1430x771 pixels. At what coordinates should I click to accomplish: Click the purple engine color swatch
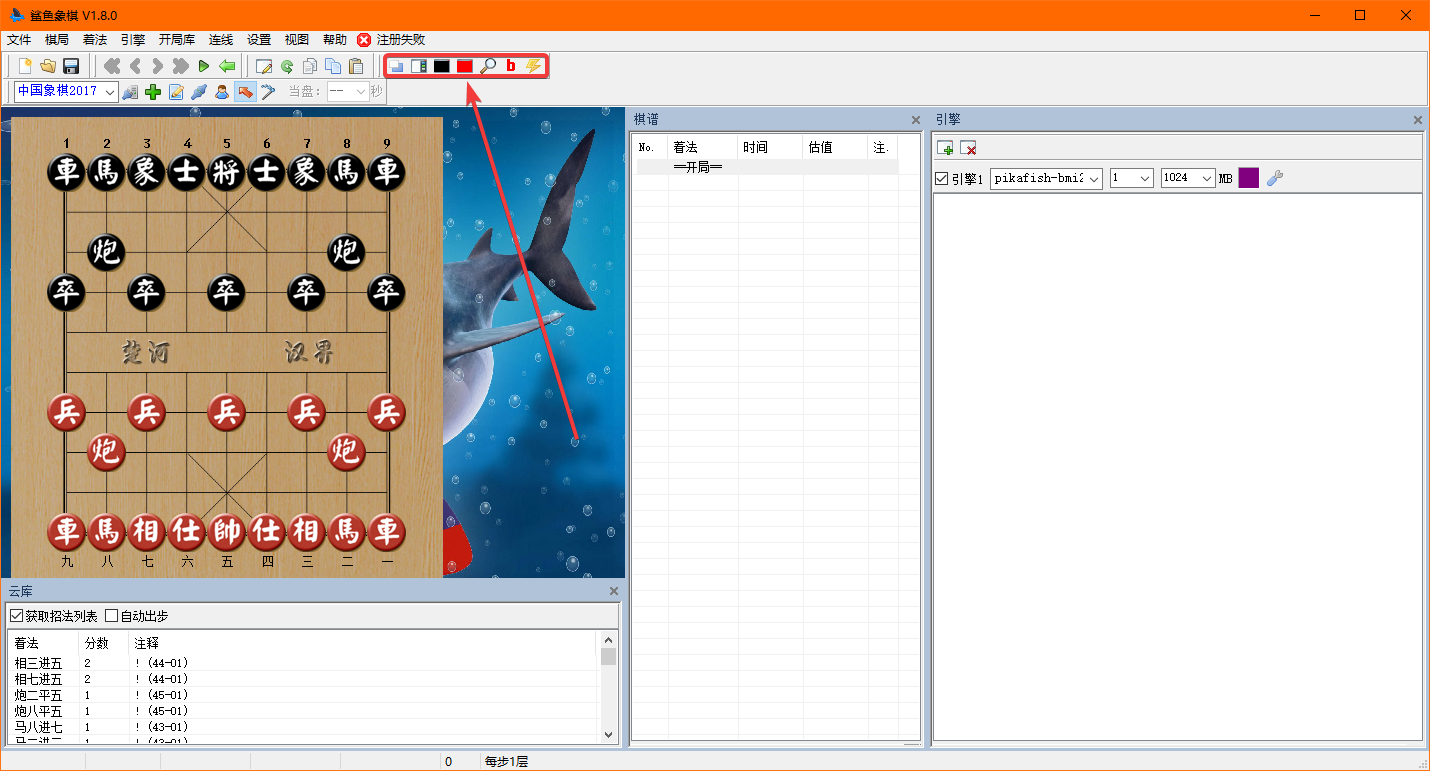(x=1249, y=178)
